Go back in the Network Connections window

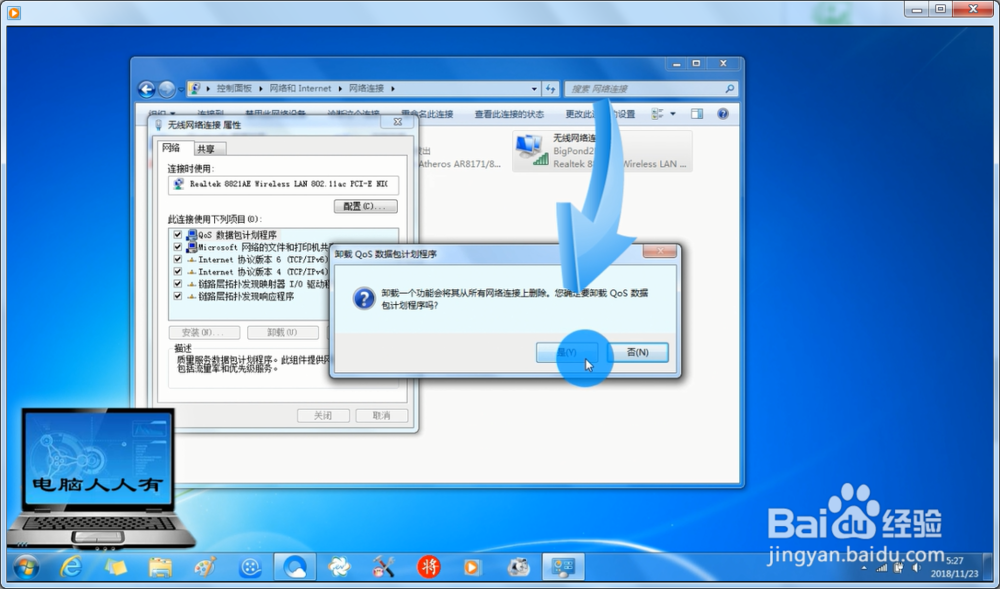coord(147,89)
